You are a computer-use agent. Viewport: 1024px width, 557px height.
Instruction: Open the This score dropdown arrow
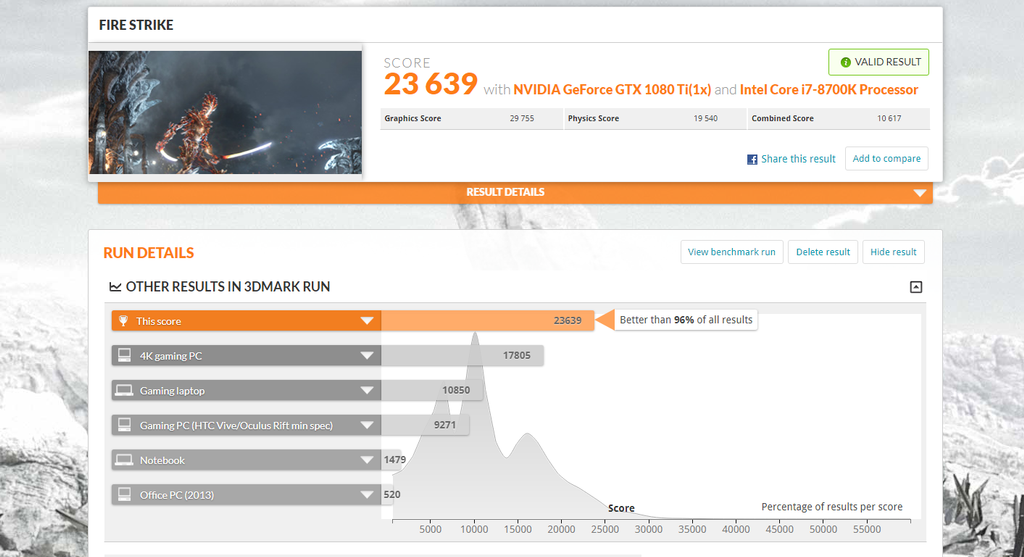367,321
